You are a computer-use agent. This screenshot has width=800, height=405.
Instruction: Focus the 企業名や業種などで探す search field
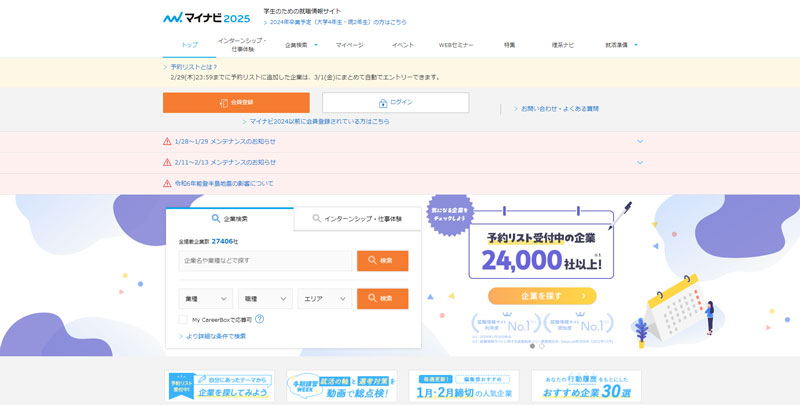coord(265,261)
